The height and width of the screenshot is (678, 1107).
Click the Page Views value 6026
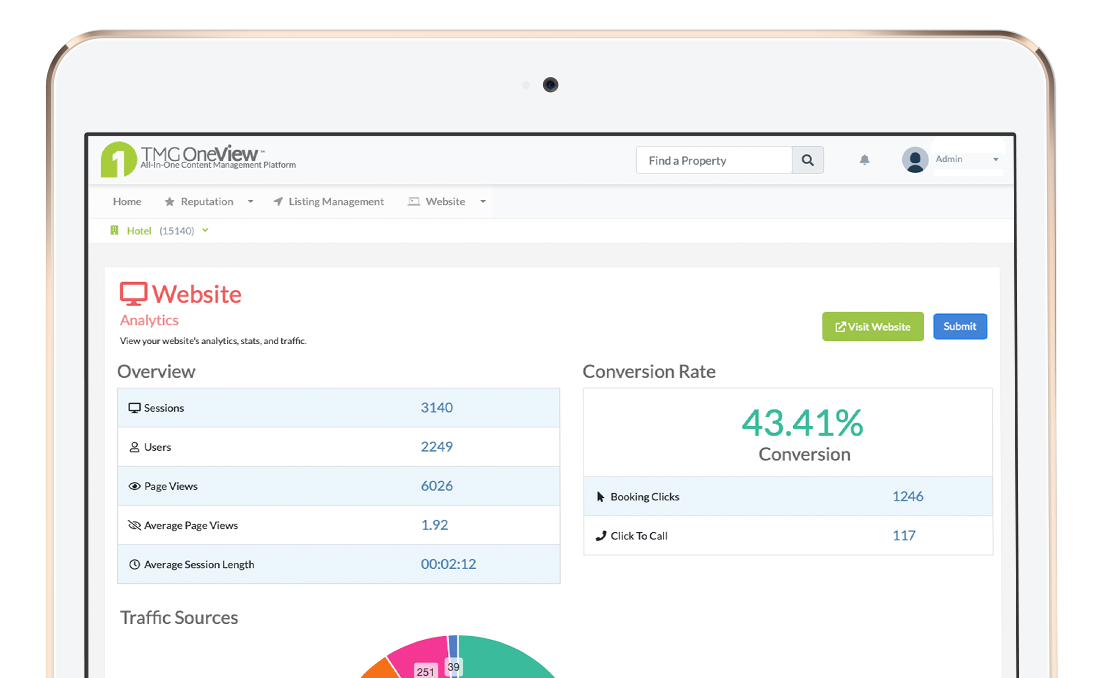[437, 486]
